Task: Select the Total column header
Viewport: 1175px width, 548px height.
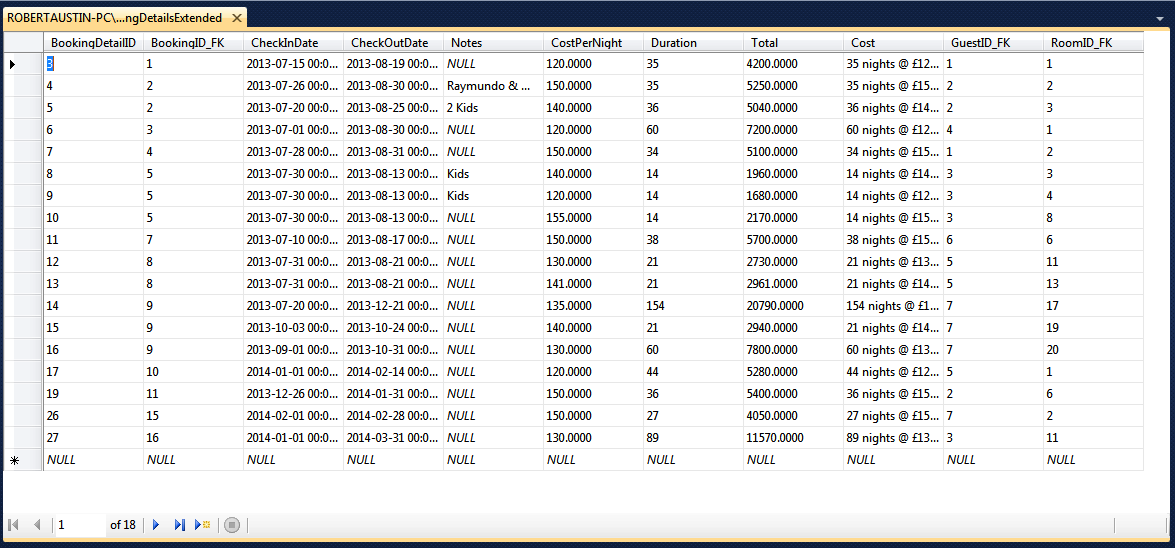Action: click(x=794, y=43)
